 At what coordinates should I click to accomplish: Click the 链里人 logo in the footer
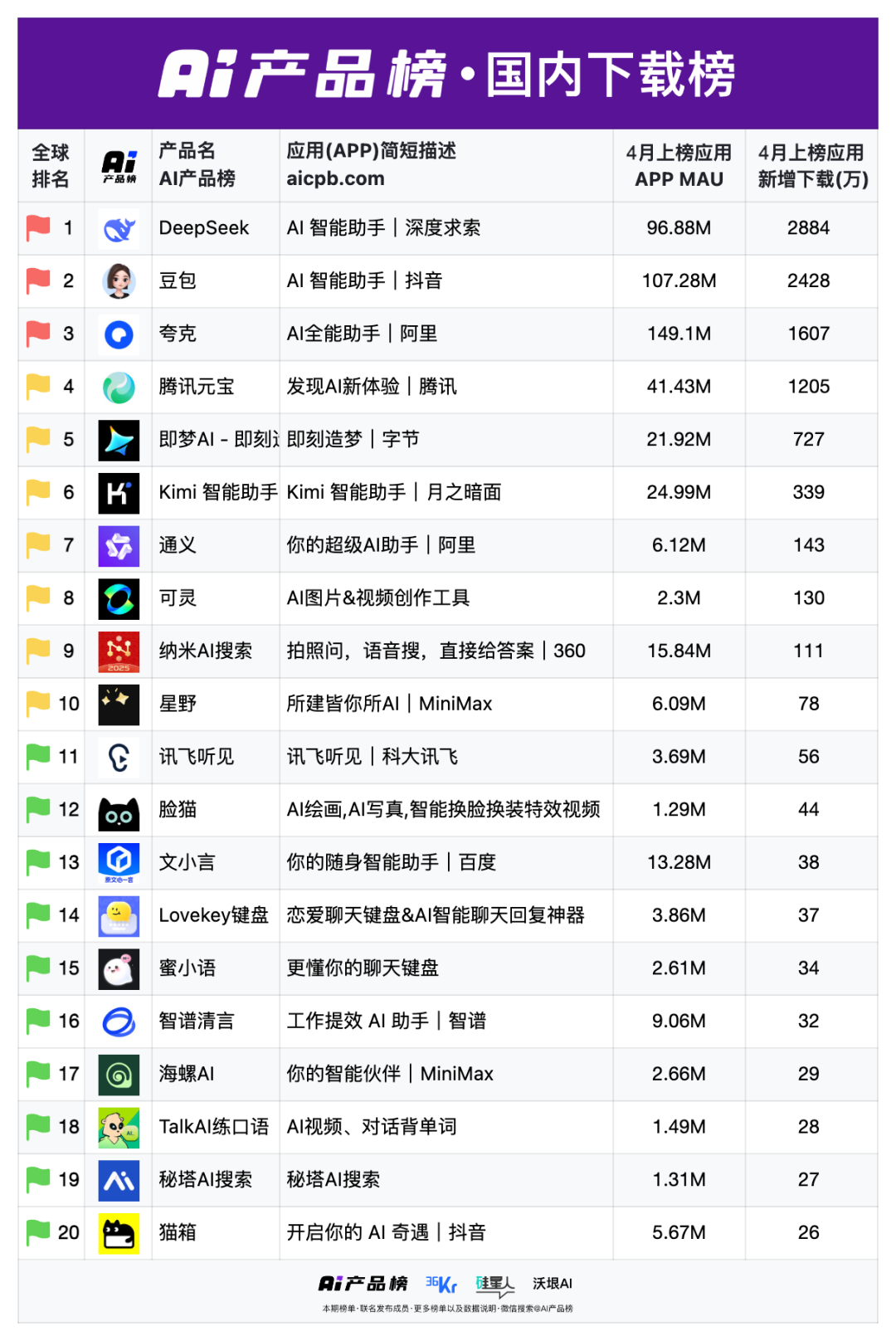pyautogui.click(x=495, y=1285)
